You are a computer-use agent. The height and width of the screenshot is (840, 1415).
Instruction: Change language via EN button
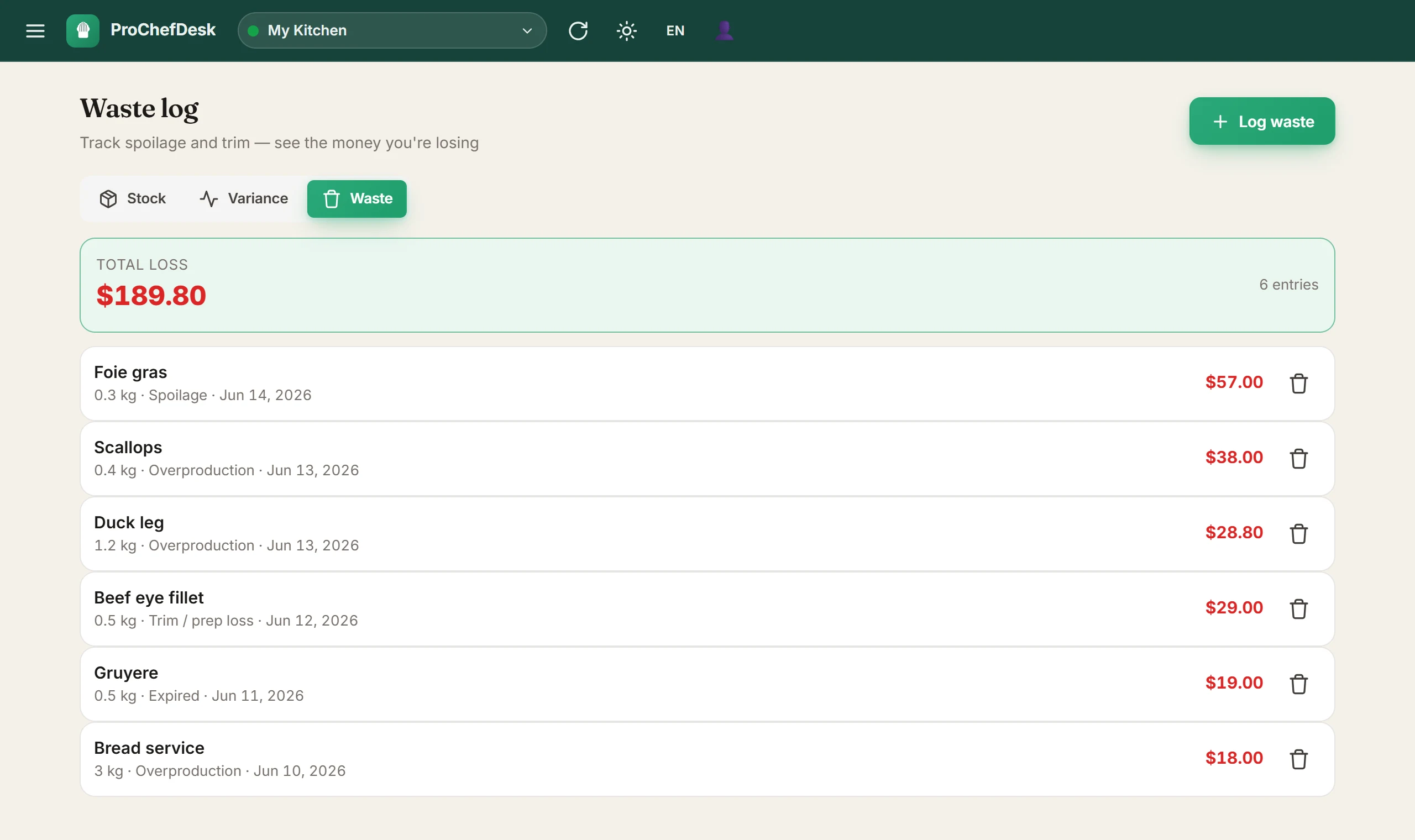pos(675,30)
